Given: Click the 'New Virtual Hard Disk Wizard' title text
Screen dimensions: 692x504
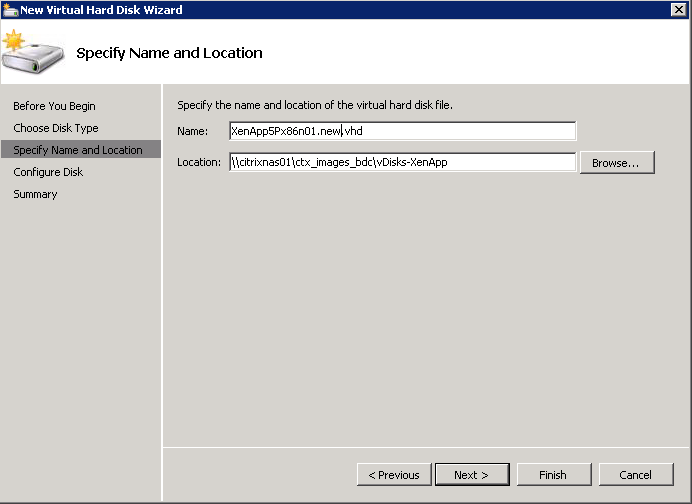Looking at the screenshot, I should click(x=101, y=10).
